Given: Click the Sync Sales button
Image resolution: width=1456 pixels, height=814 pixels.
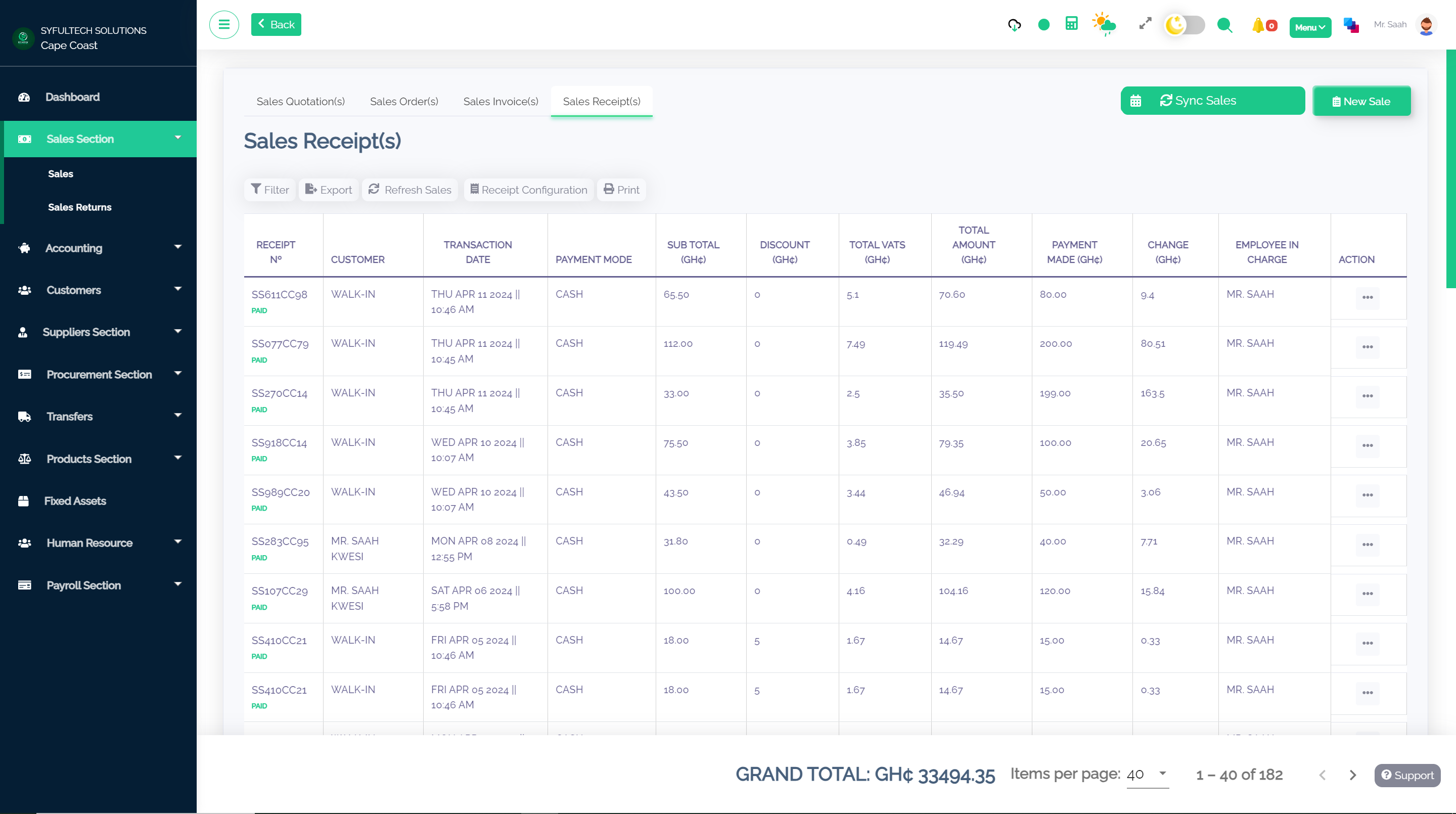Looking at the screenshot, I should click(x=1212, y=101).
